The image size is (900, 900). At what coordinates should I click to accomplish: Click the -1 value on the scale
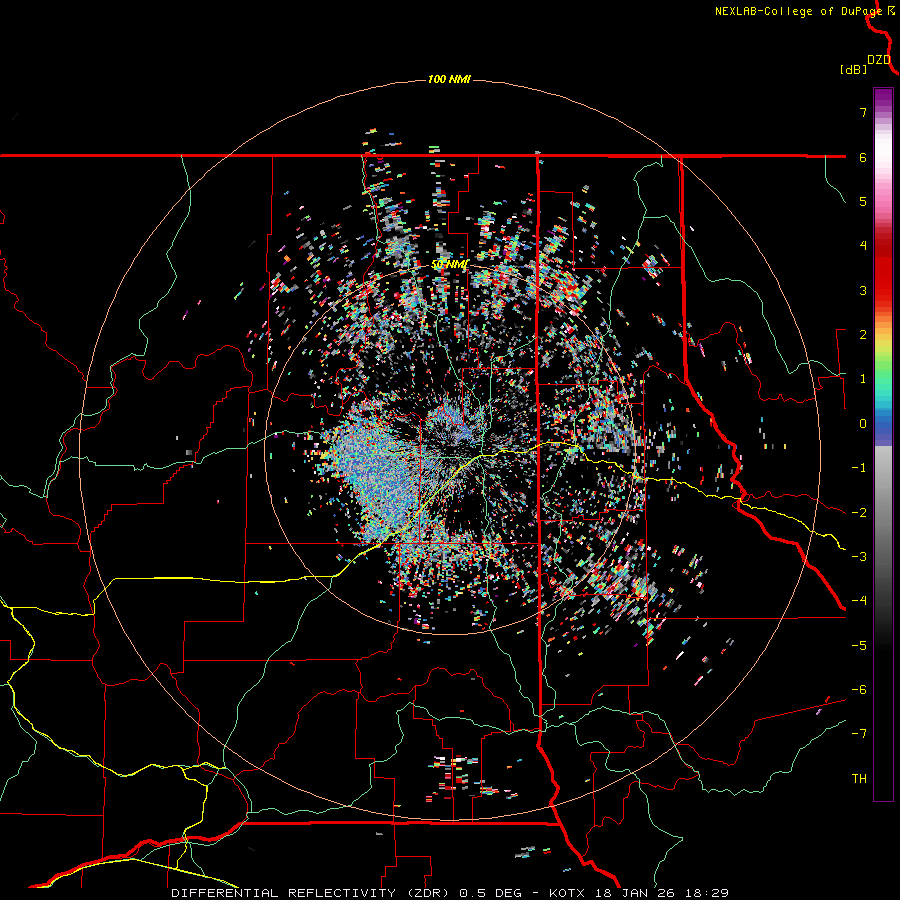coord(859,468)
